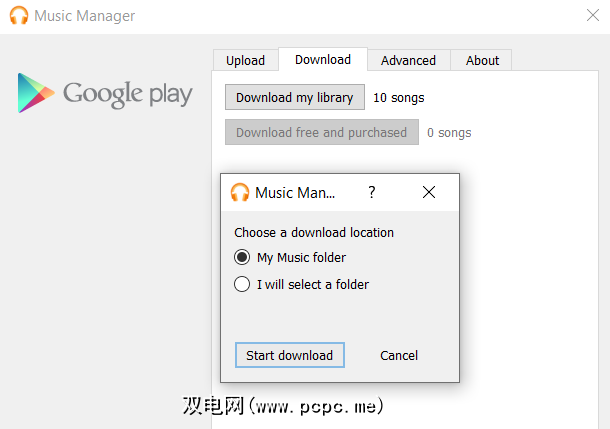The width and height of the screenshot is (610, 429).
Task: Choose the I will select a folder option
Action: click(x=242, y=285)
